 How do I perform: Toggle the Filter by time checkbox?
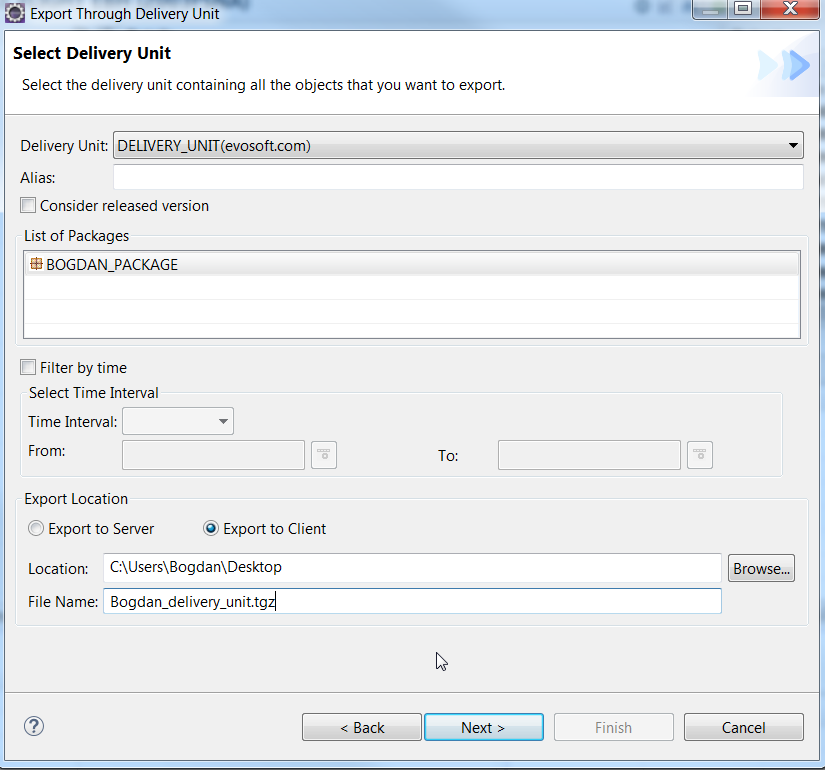point(28,368)
